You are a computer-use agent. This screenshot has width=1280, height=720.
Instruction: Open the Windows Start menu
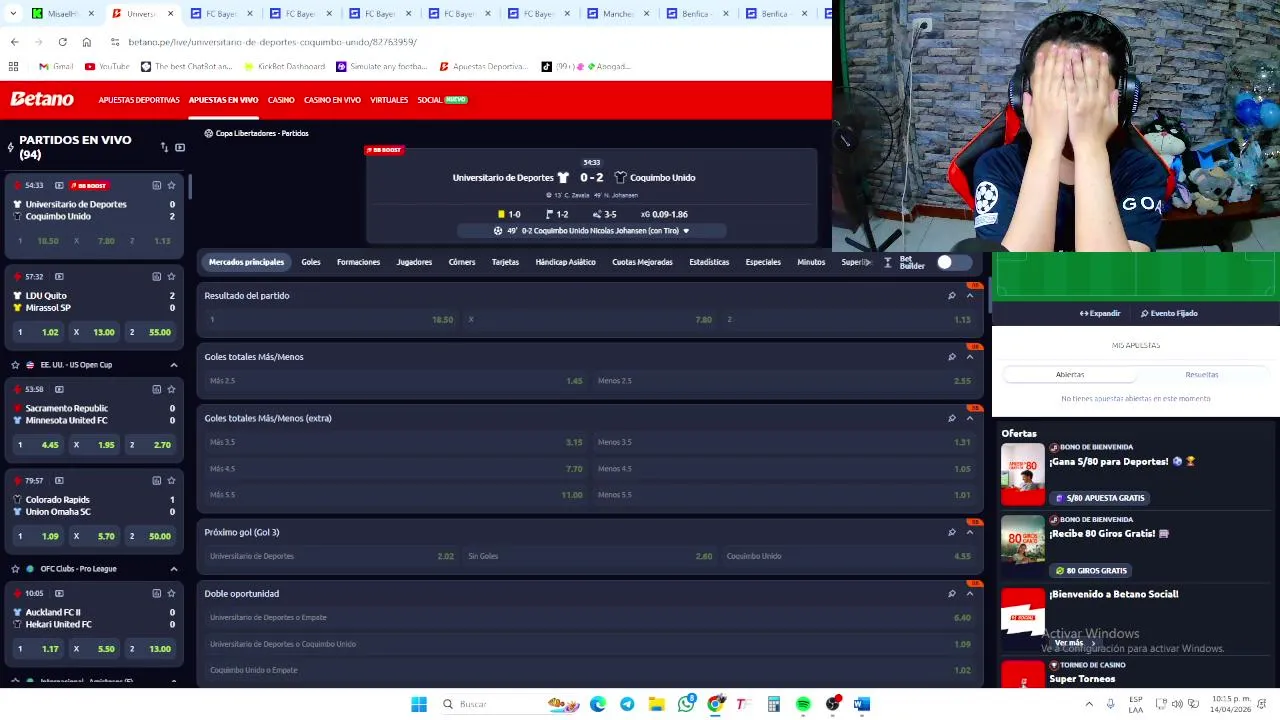(419, 704)
